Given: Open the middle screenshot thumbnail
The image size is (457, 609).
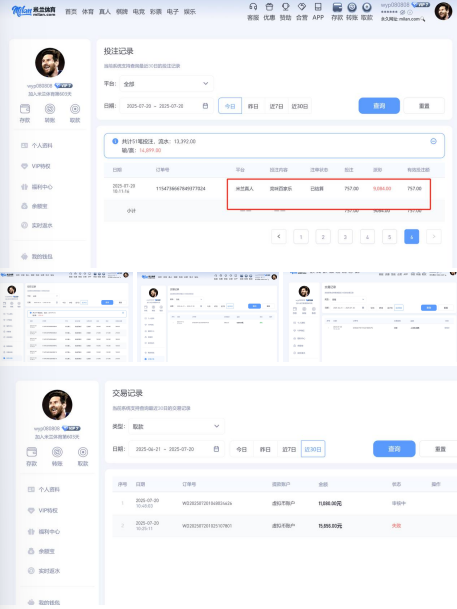Looking at the screenshot, I should click(x=208, y=317).
